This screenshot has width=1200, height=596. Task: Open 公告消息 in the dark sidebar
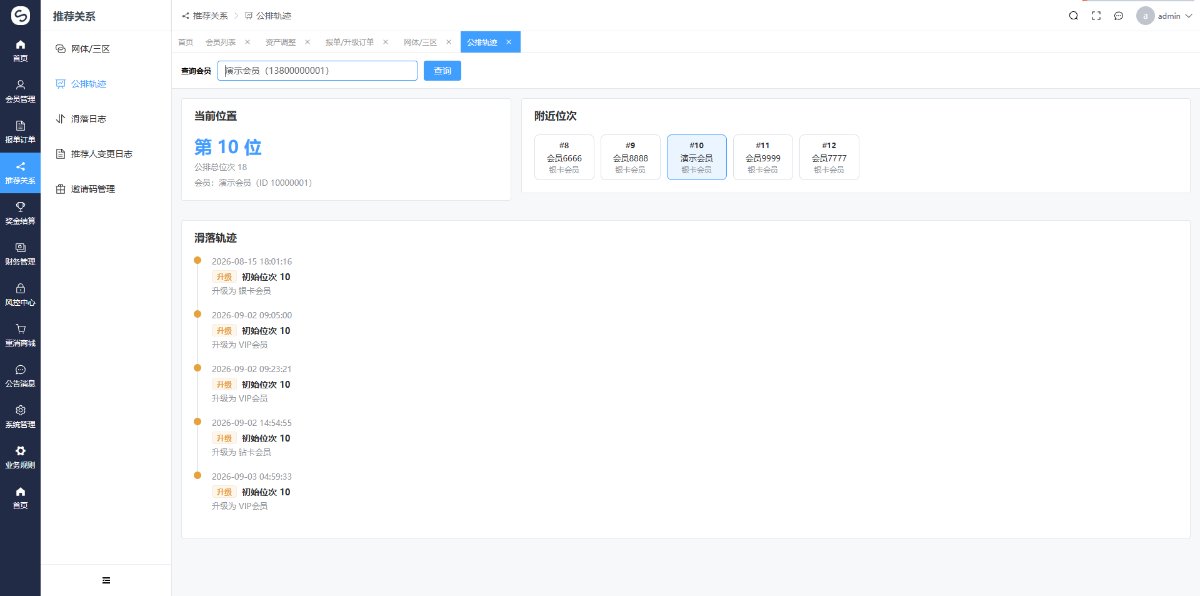pyautogui.click(x=20, y=376)
